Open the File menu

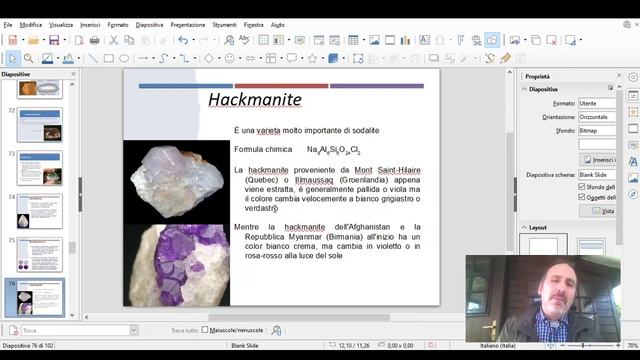[x=8, y=25]
